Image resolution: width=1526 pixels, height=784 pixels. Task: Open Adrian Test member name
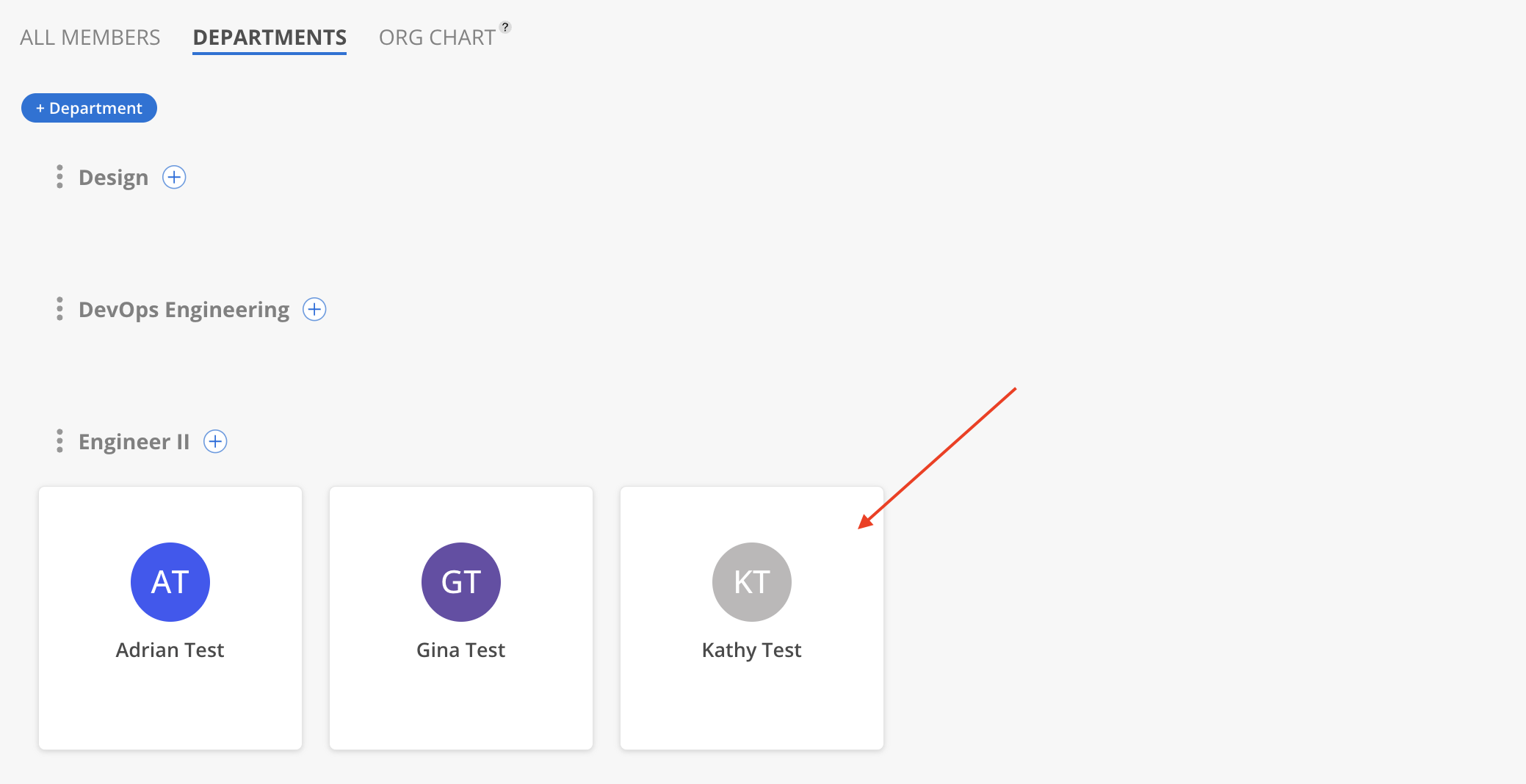pos(170,650)
